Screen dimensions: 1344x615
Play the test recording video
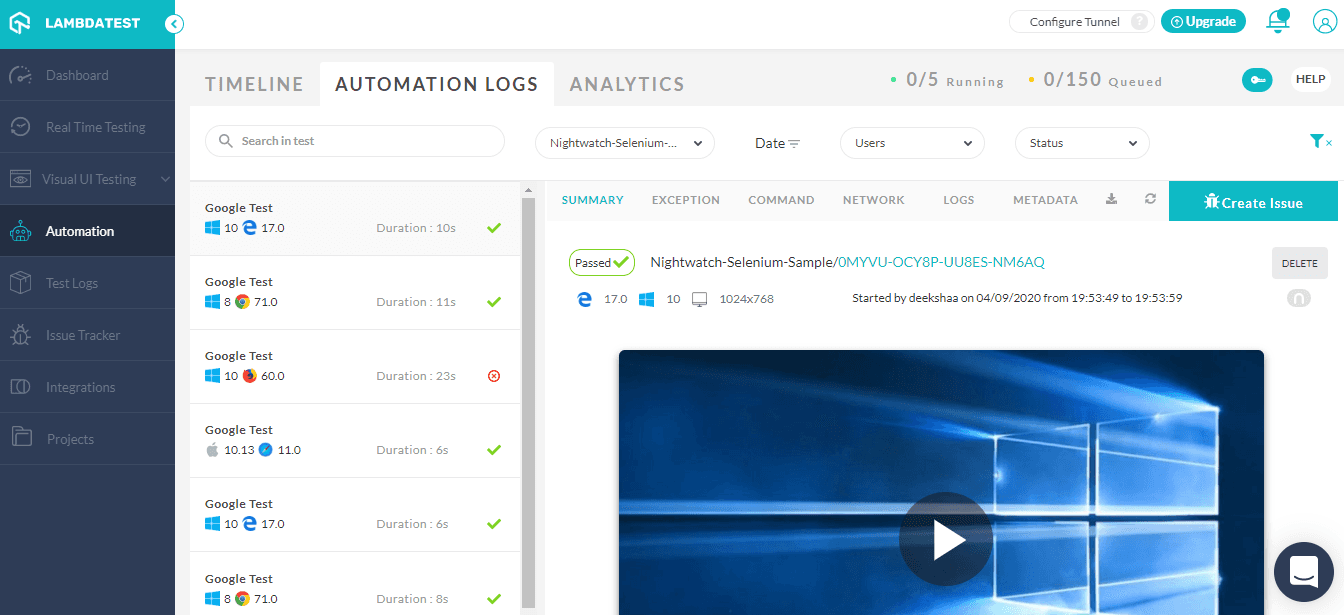(x=945, y=540)
